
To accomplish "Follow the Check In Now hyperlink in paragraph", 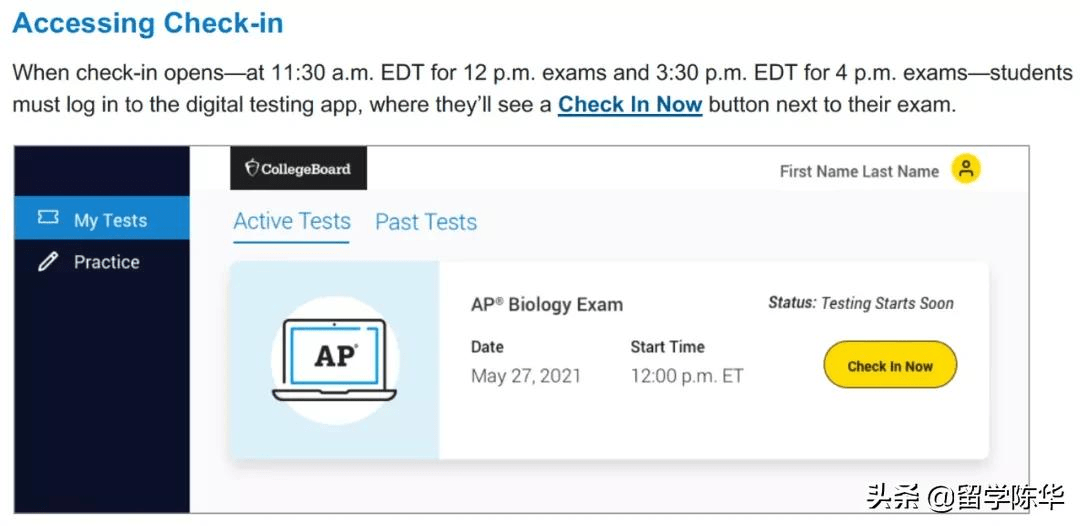I will tap(630, 105).
